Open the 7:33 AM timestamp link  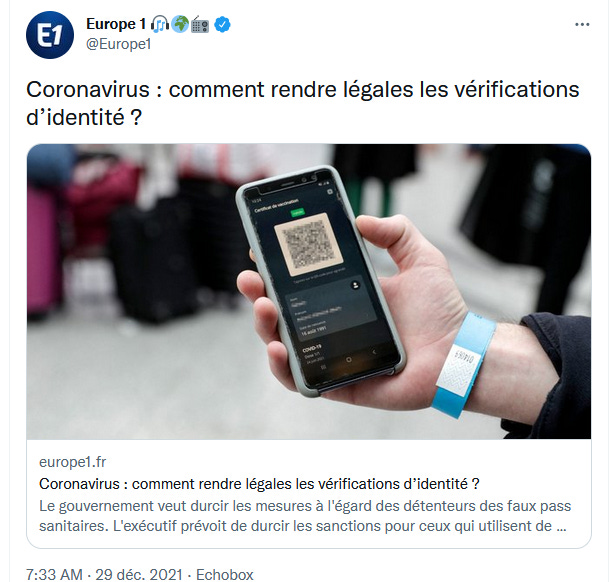point(54,574)
